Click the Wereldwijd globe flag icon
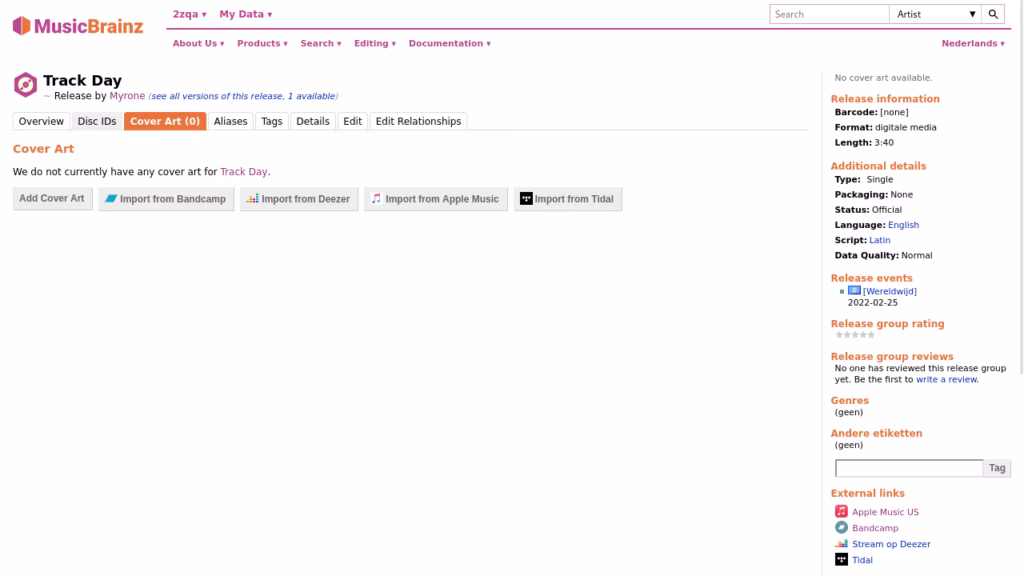This screenshot has height=576, width=1024. click(x=854, y=291)
